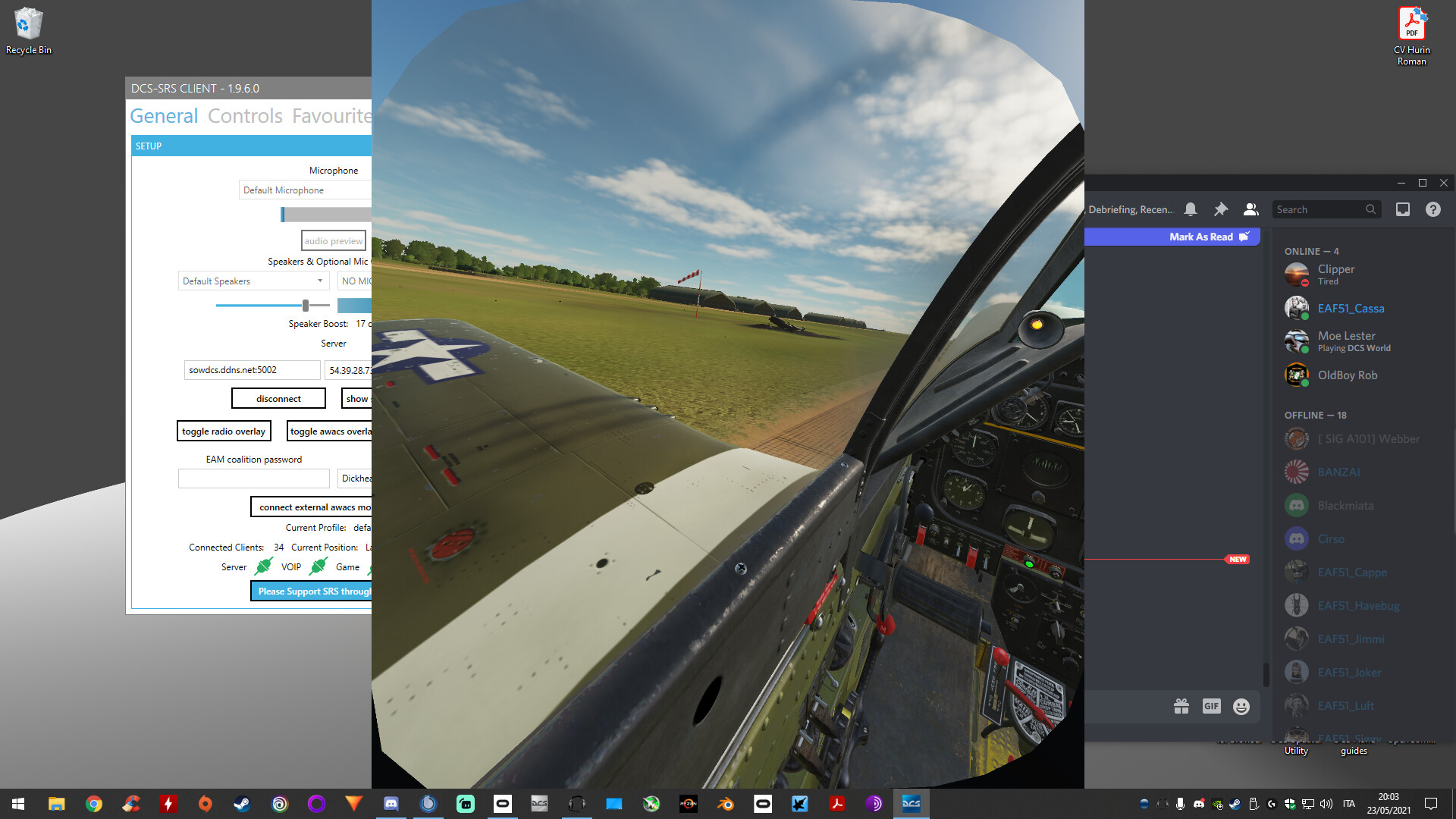1456x819 pixels.
Task: Open the active DCS World taskbar icon
Action: coord(912,804)
